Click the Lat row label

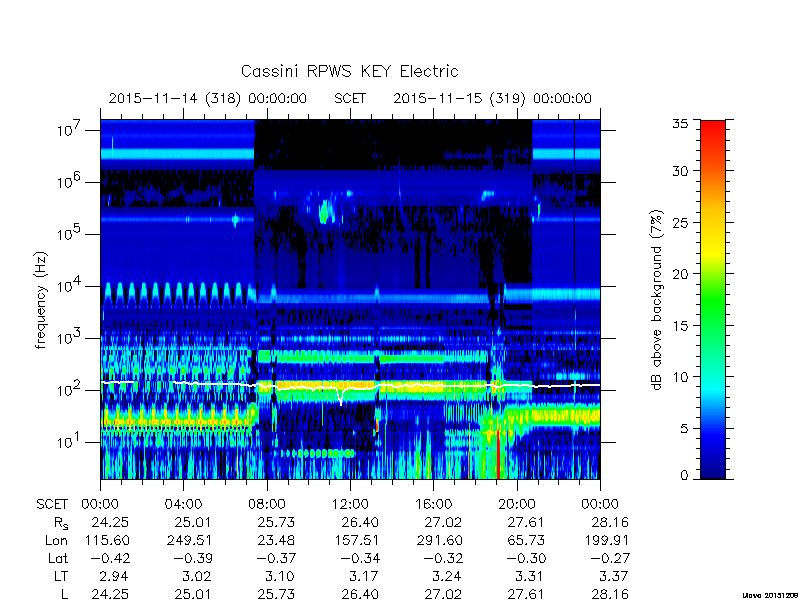click(58, 558)
